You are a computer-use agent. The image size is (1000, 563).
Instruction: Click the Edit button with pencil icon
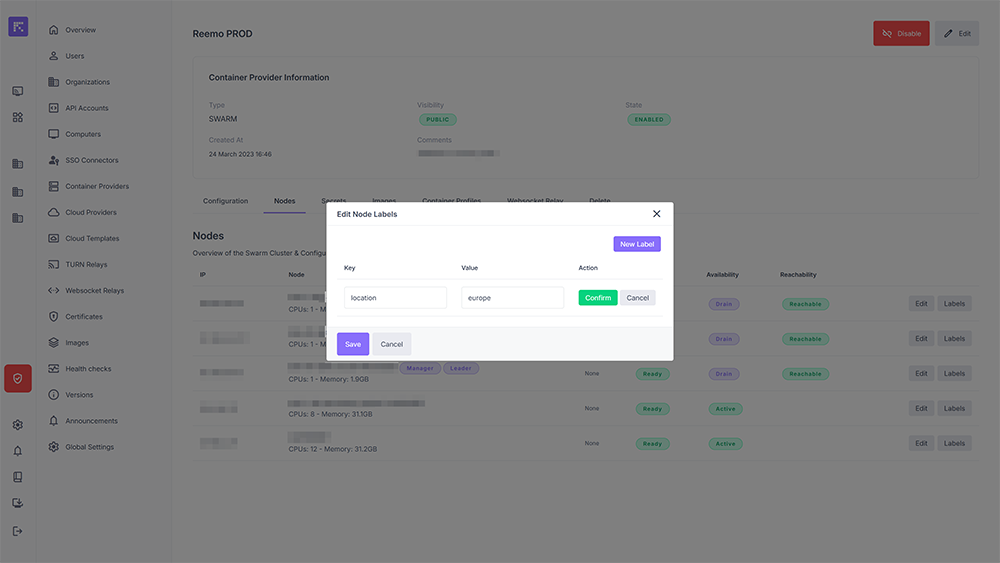click(956, 34)
